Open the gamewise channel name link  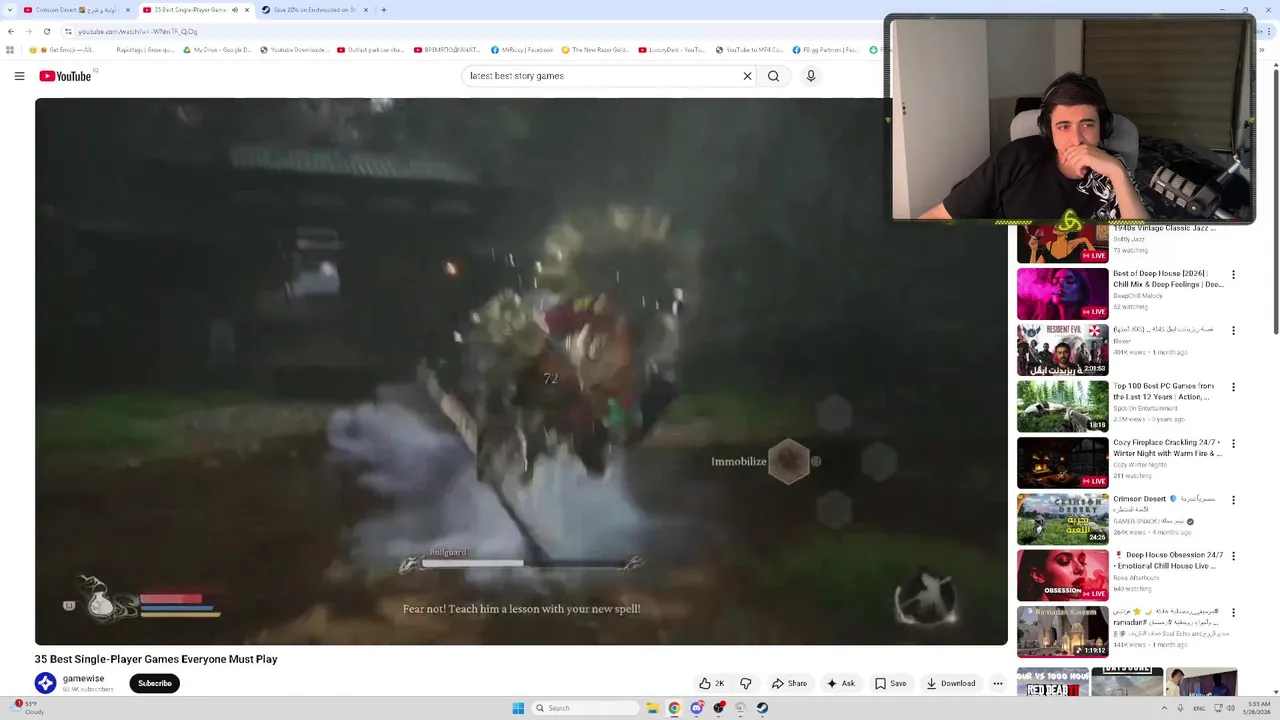pyautogui.click(x=83, y=678)
